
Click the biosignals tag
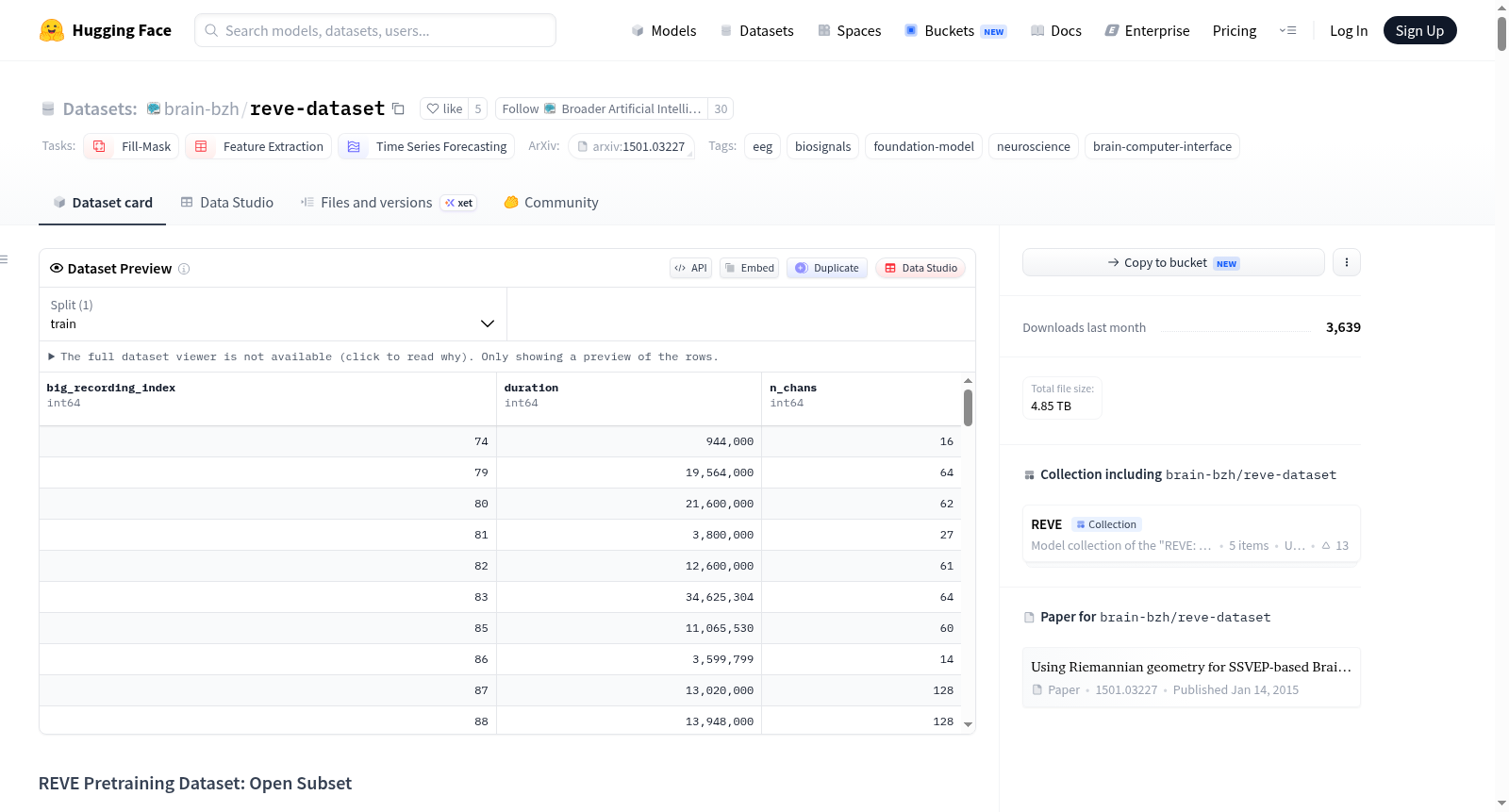[x=823, y=147]
